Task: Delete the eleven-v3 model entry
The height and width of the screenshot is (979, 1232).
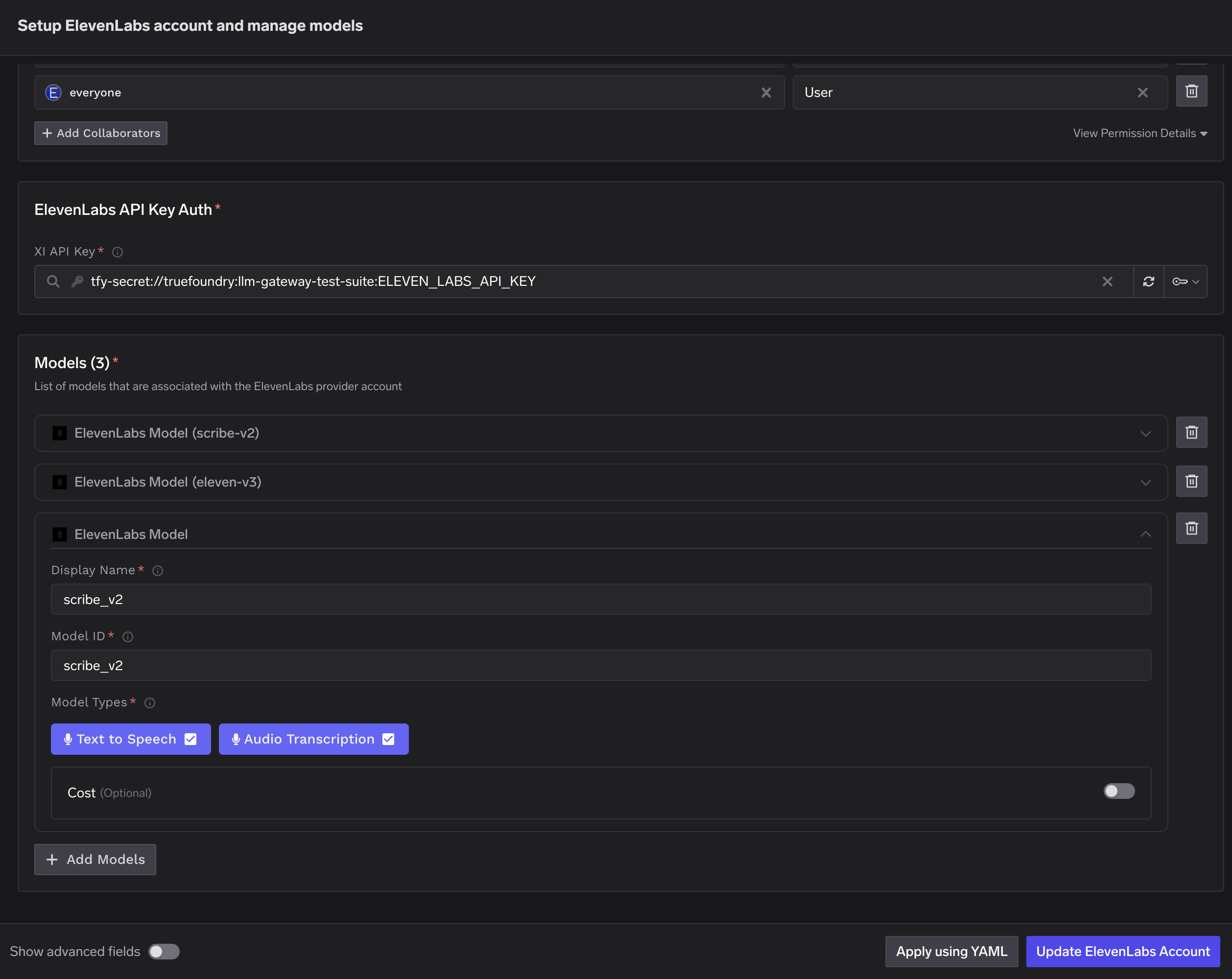Action: pyautogui.click(x=1191, y=482)
